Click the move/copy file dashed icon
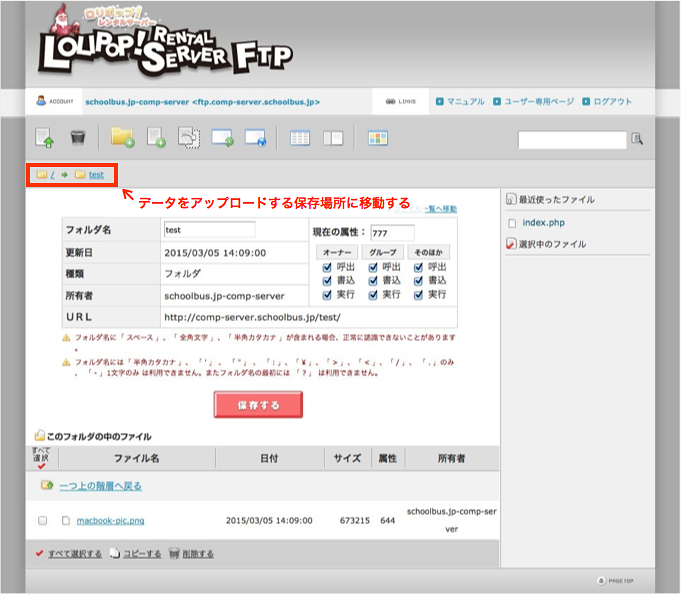 coord(189,137)
